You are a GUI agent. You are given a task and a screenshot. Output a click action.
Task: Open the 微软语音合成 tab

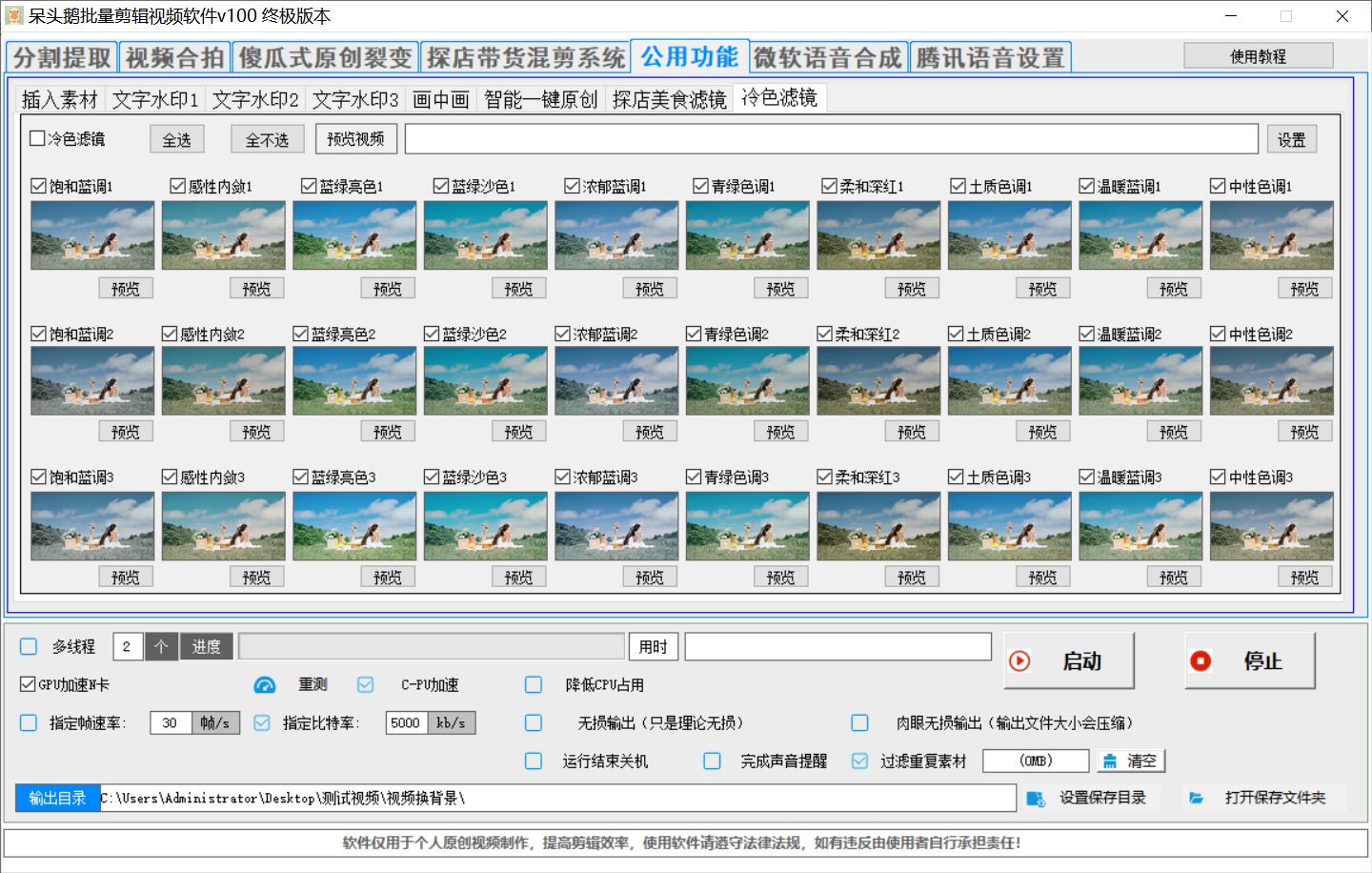(827, 57)
